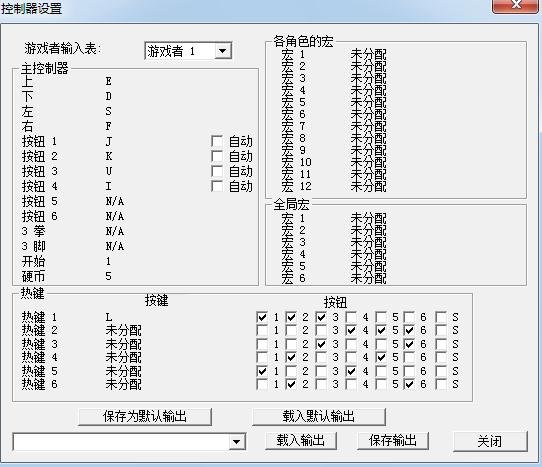Select 热键 1 key binding L

tap(109, 317)
